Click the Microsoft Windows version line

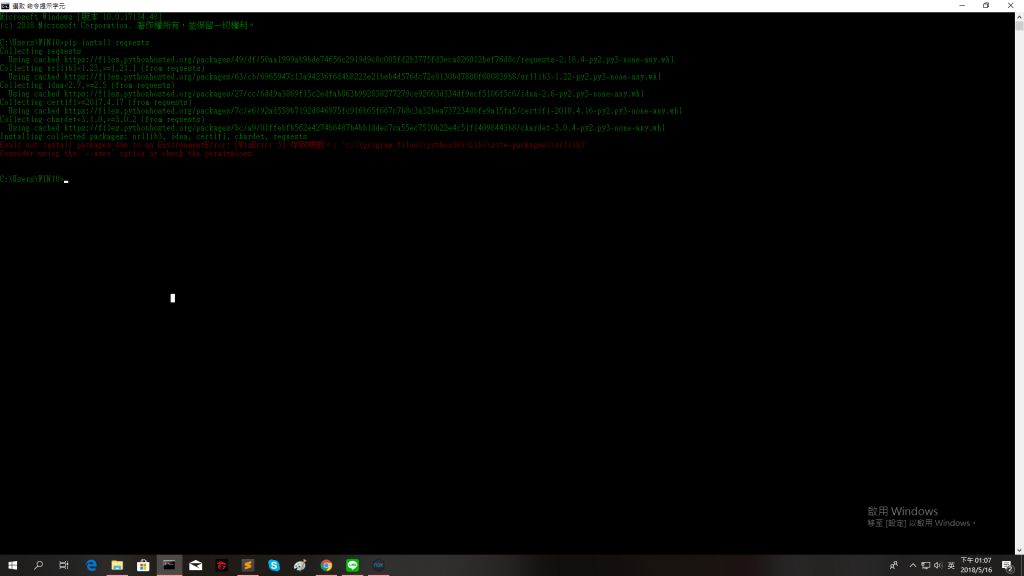81,17
